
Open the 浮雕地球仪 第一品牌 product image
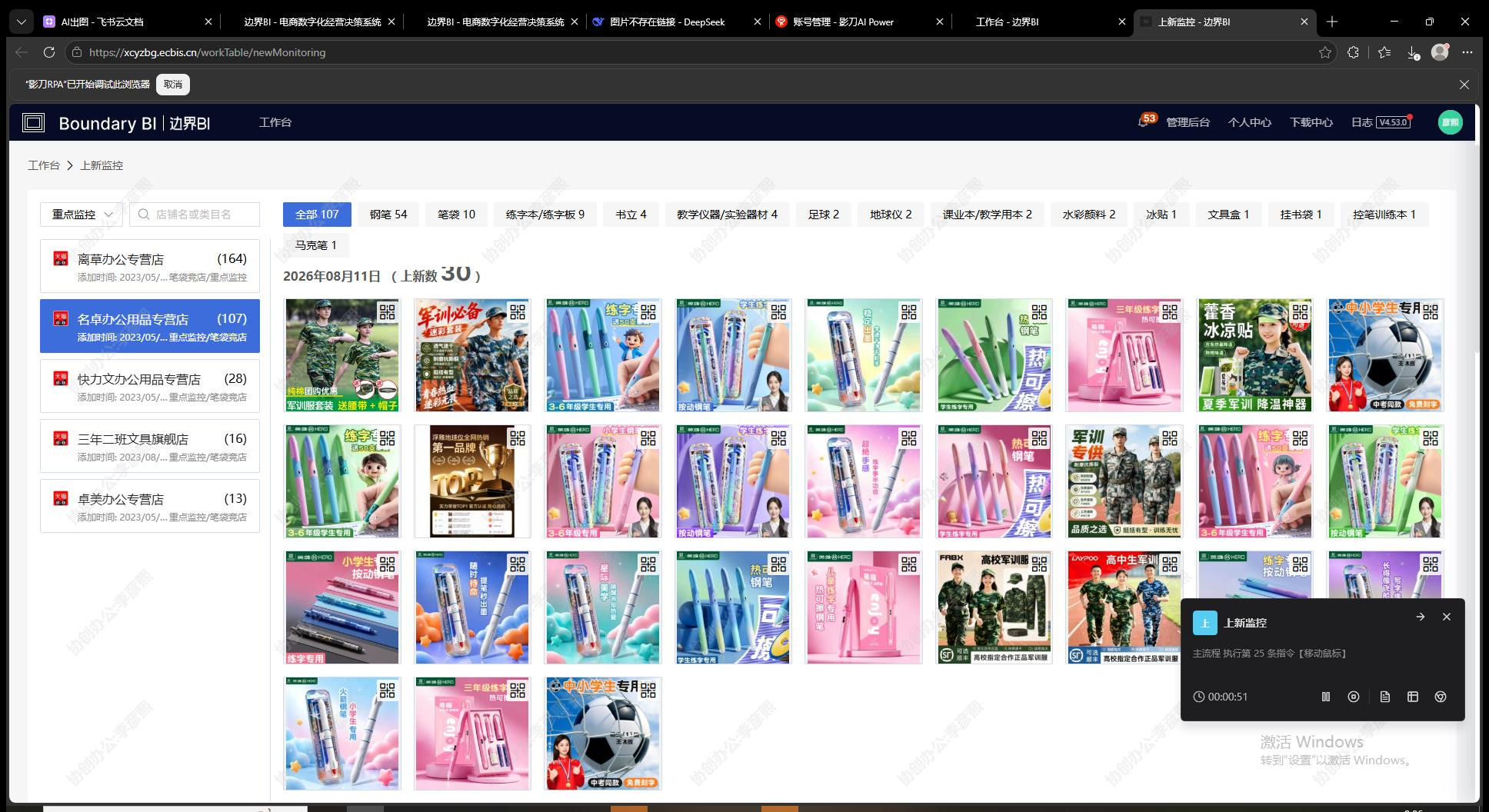tap(472, 481)
